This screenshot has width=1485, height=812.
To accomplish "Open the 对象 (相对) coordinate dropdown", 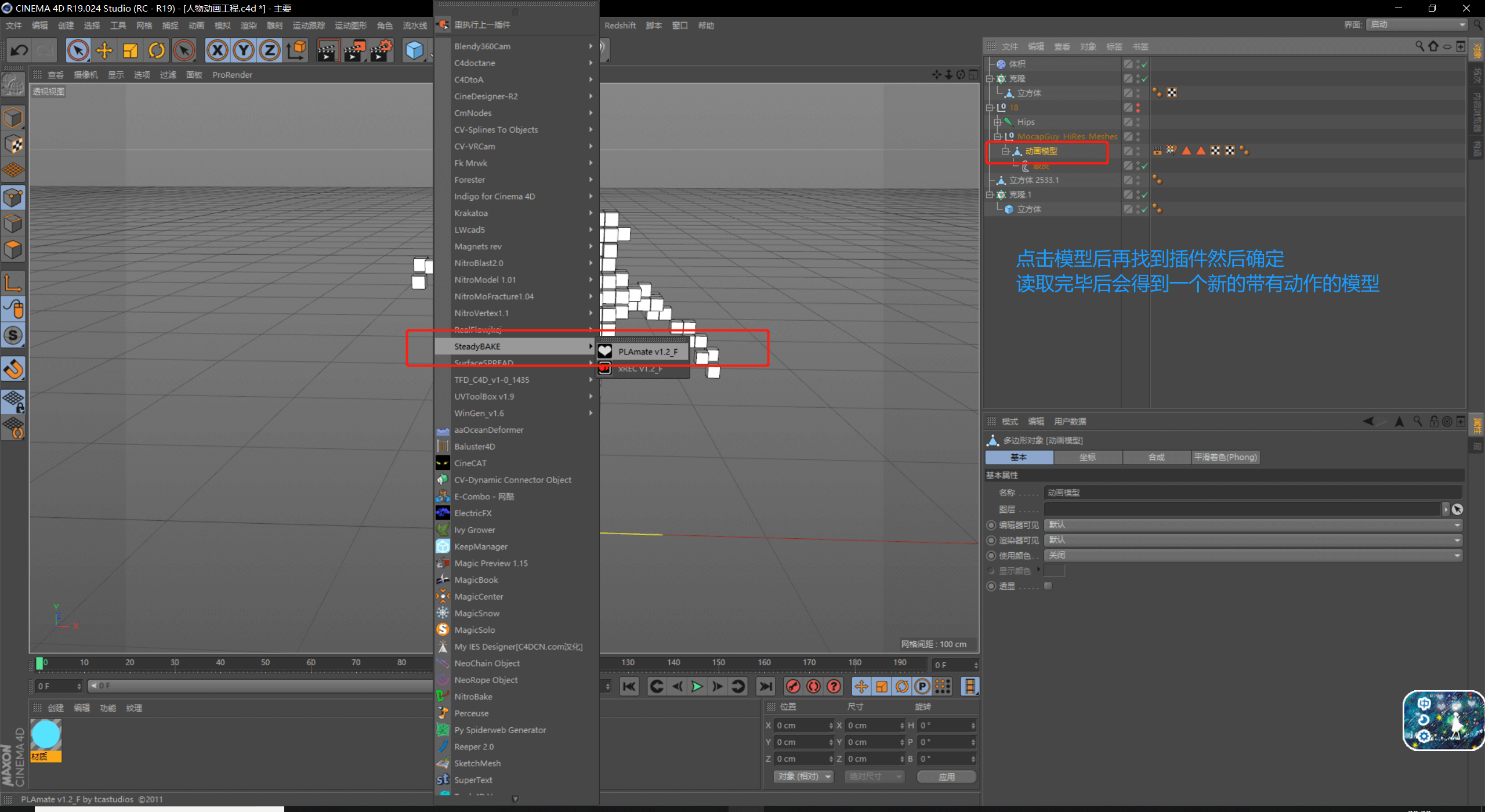I will [803, 776].
